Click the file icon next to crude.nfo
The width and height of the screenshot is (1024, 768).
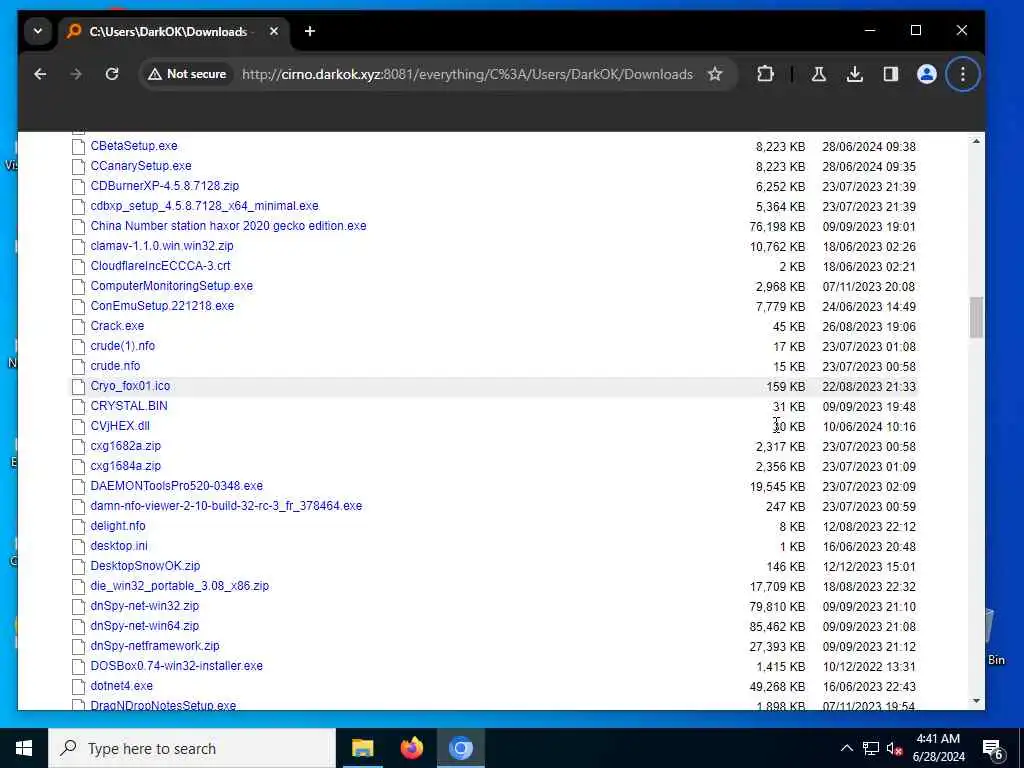[78, 366]
